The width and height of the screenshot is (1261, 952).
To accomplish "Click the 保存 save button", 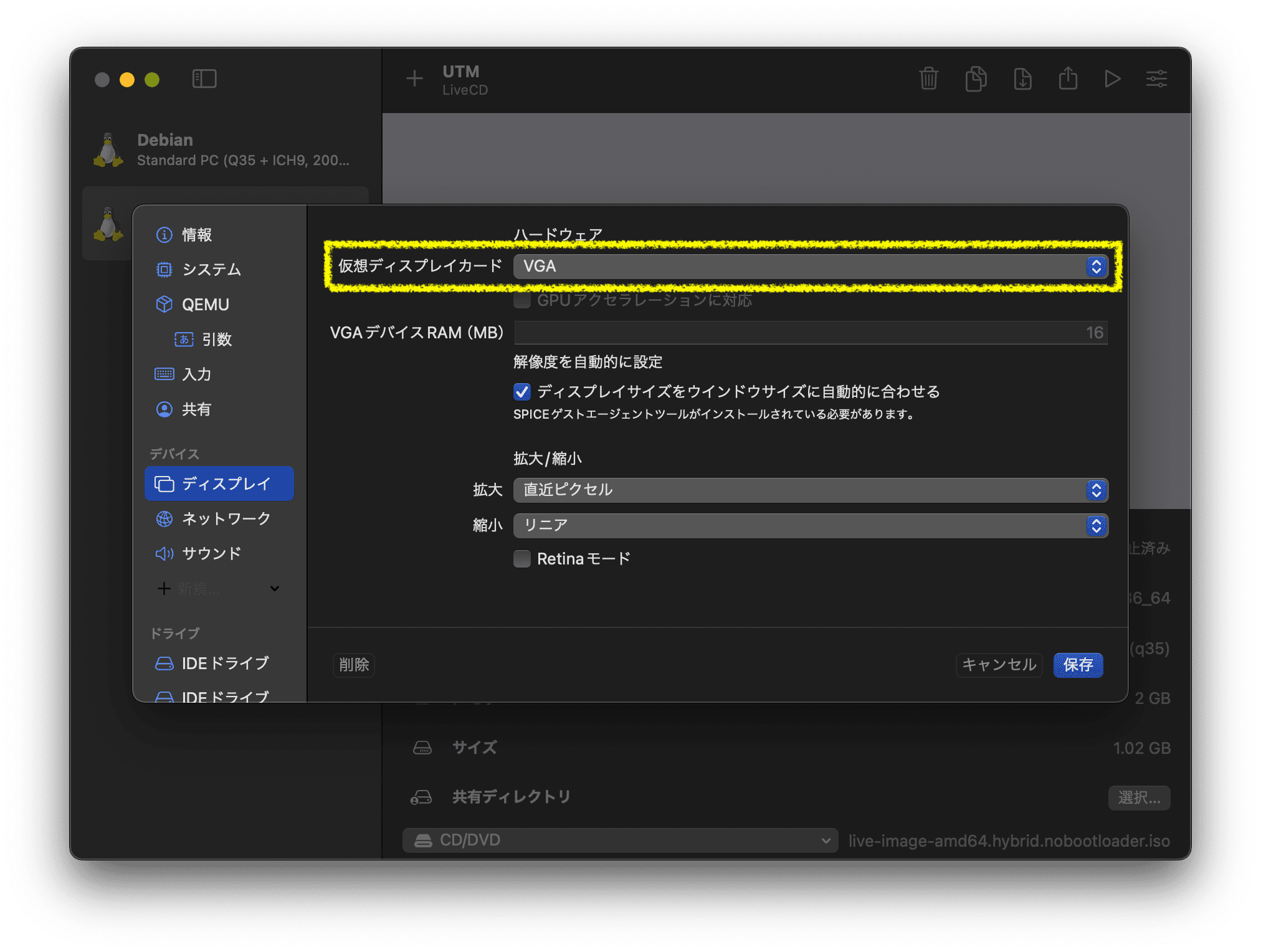I will (1078, 665).
